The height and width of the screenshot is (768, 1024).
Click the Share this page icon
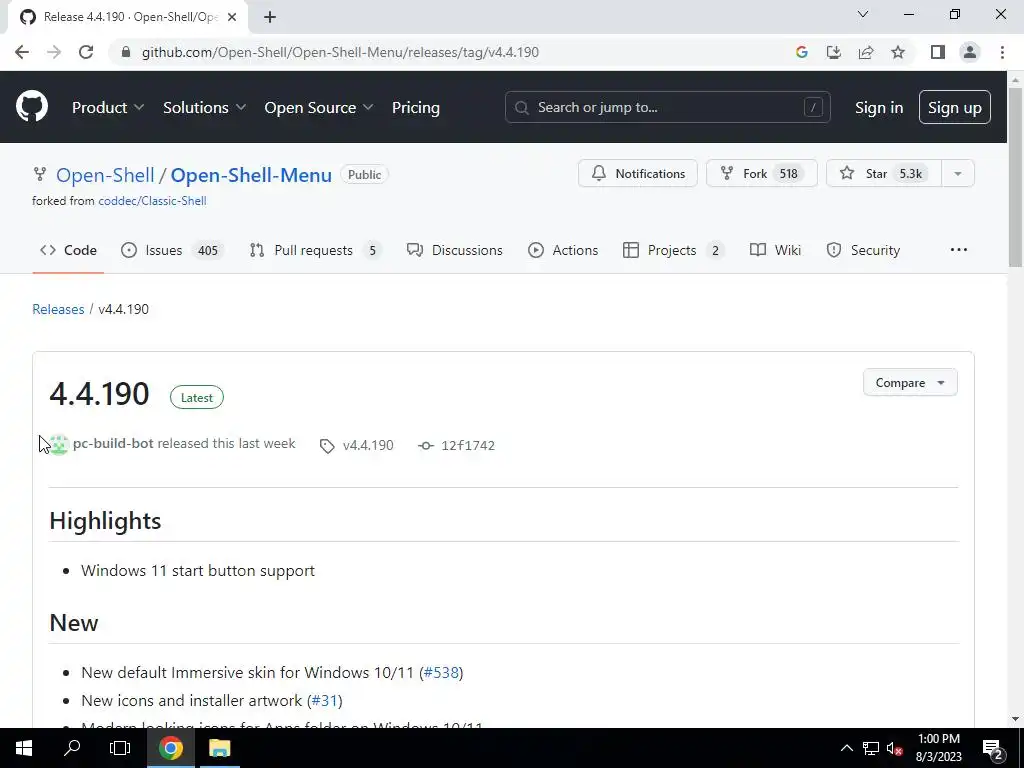(x=866, y=52)
